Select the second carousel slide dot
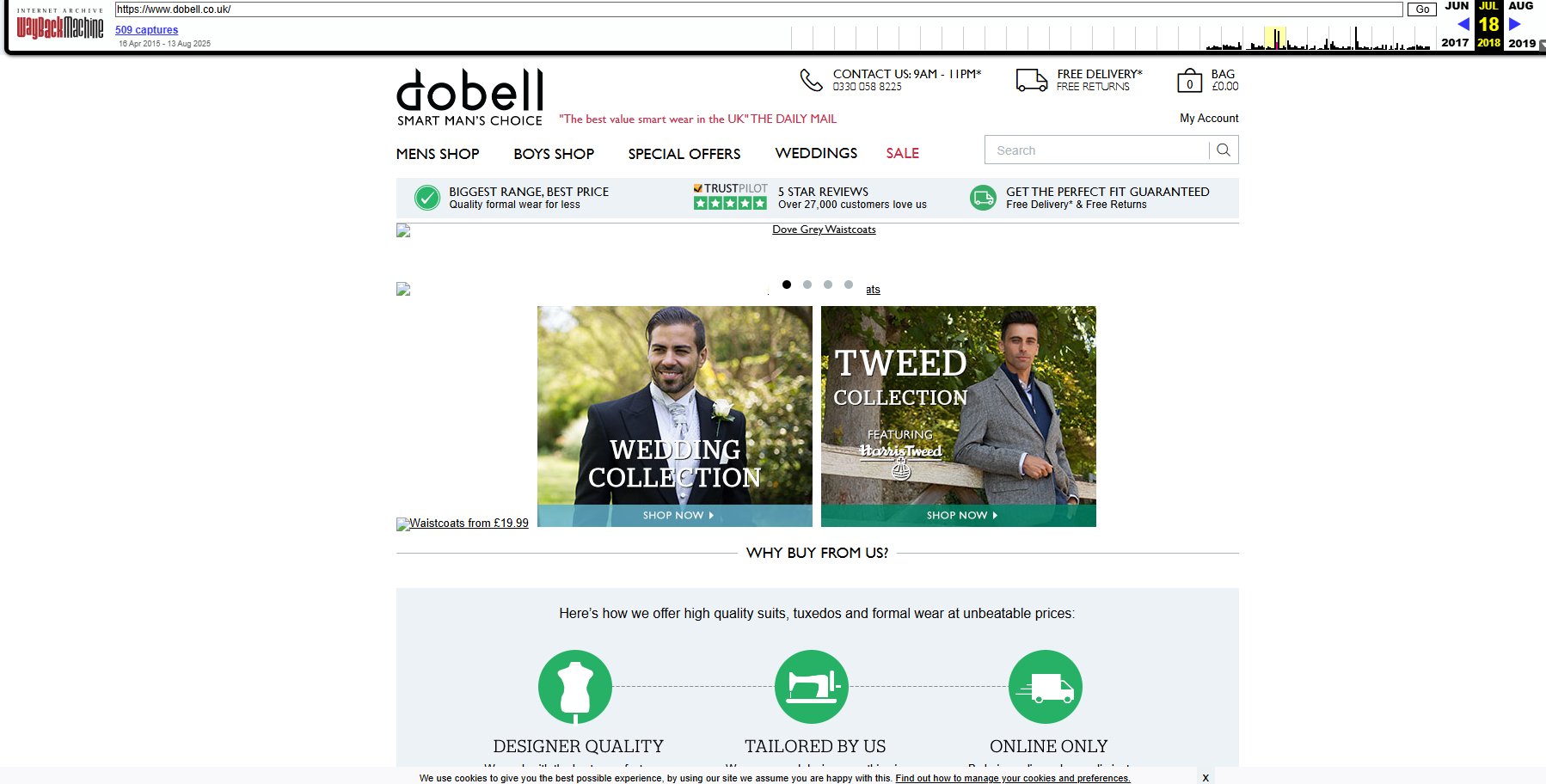 [807, 285]
